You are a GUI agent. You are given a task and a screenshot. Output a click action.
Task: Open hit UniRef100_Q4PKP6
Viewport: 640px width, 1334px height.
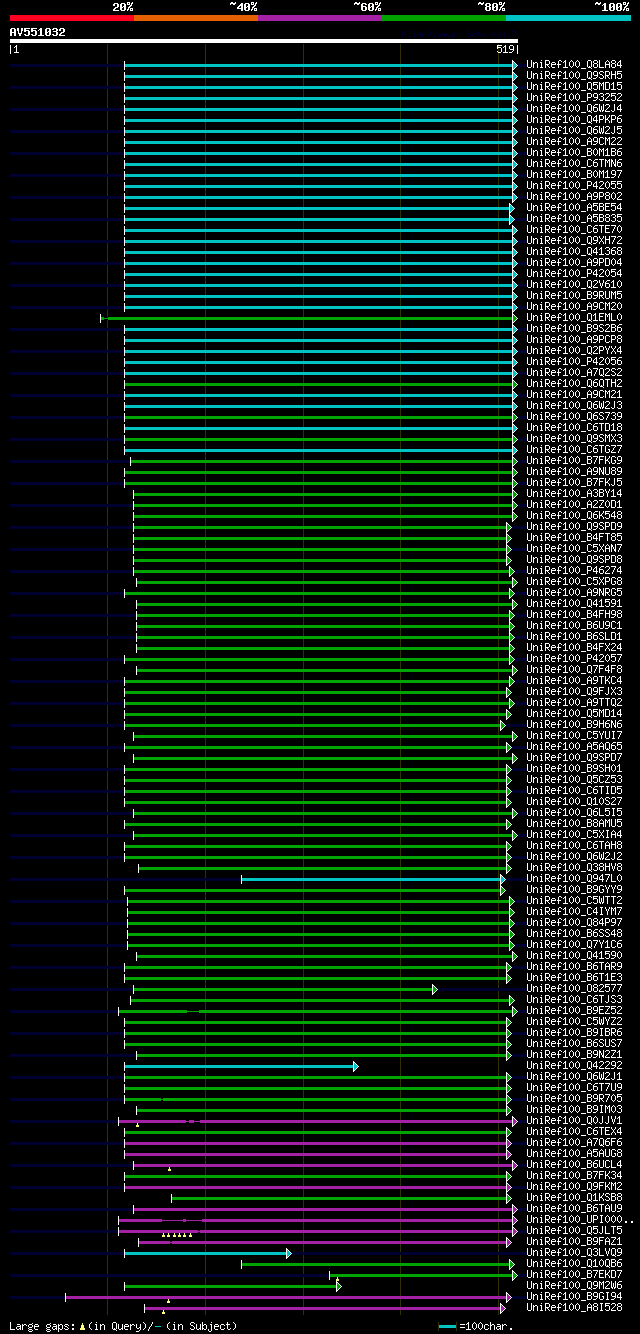tap(574, 120)
